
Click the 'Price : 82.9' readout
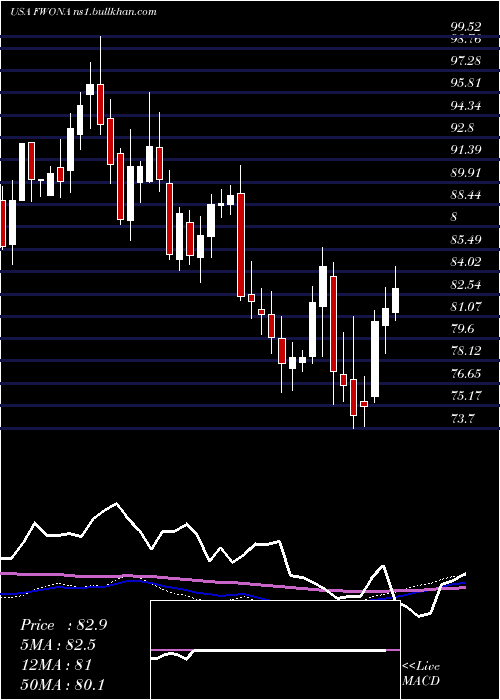click(63, 625)
